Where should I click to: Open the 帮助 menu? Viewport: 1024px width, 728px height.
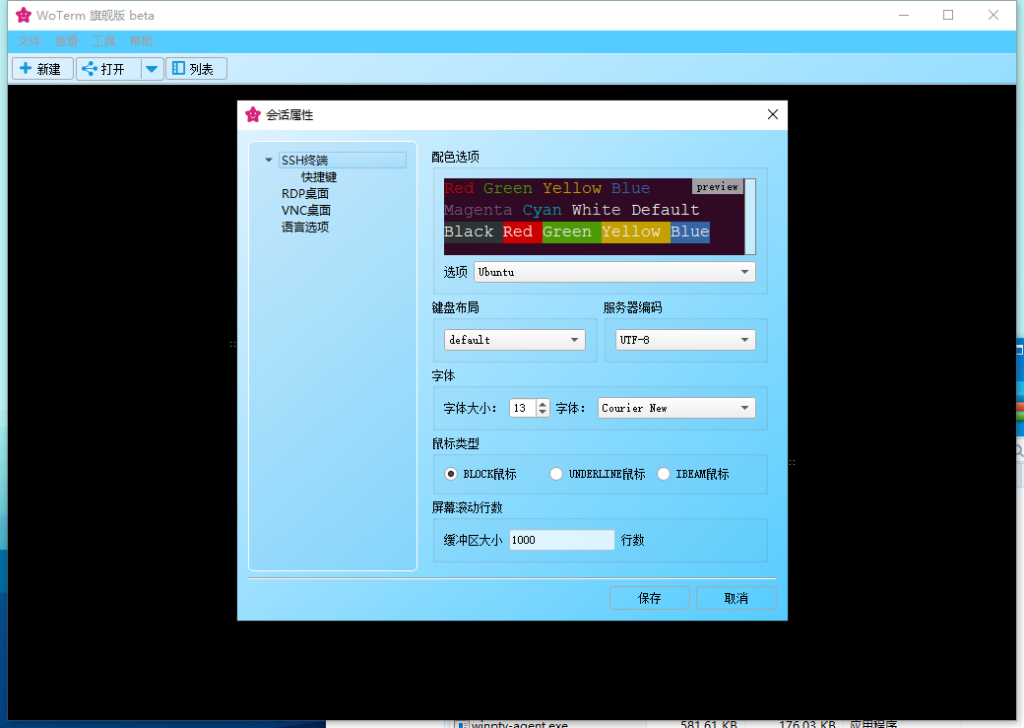141,41
